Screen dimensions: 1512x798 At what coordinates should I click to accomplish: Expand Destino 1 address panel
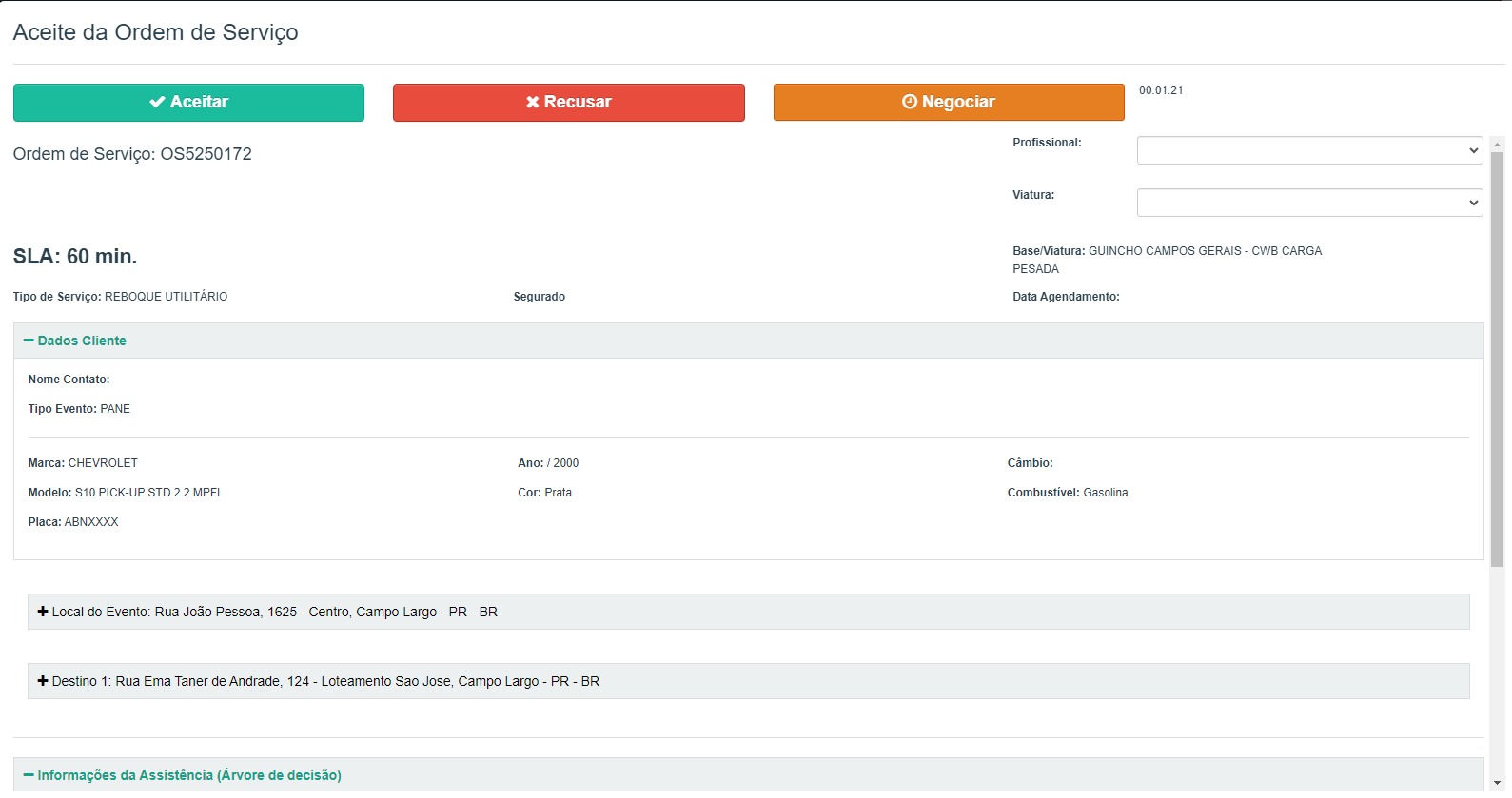click(x=749, y=681)
